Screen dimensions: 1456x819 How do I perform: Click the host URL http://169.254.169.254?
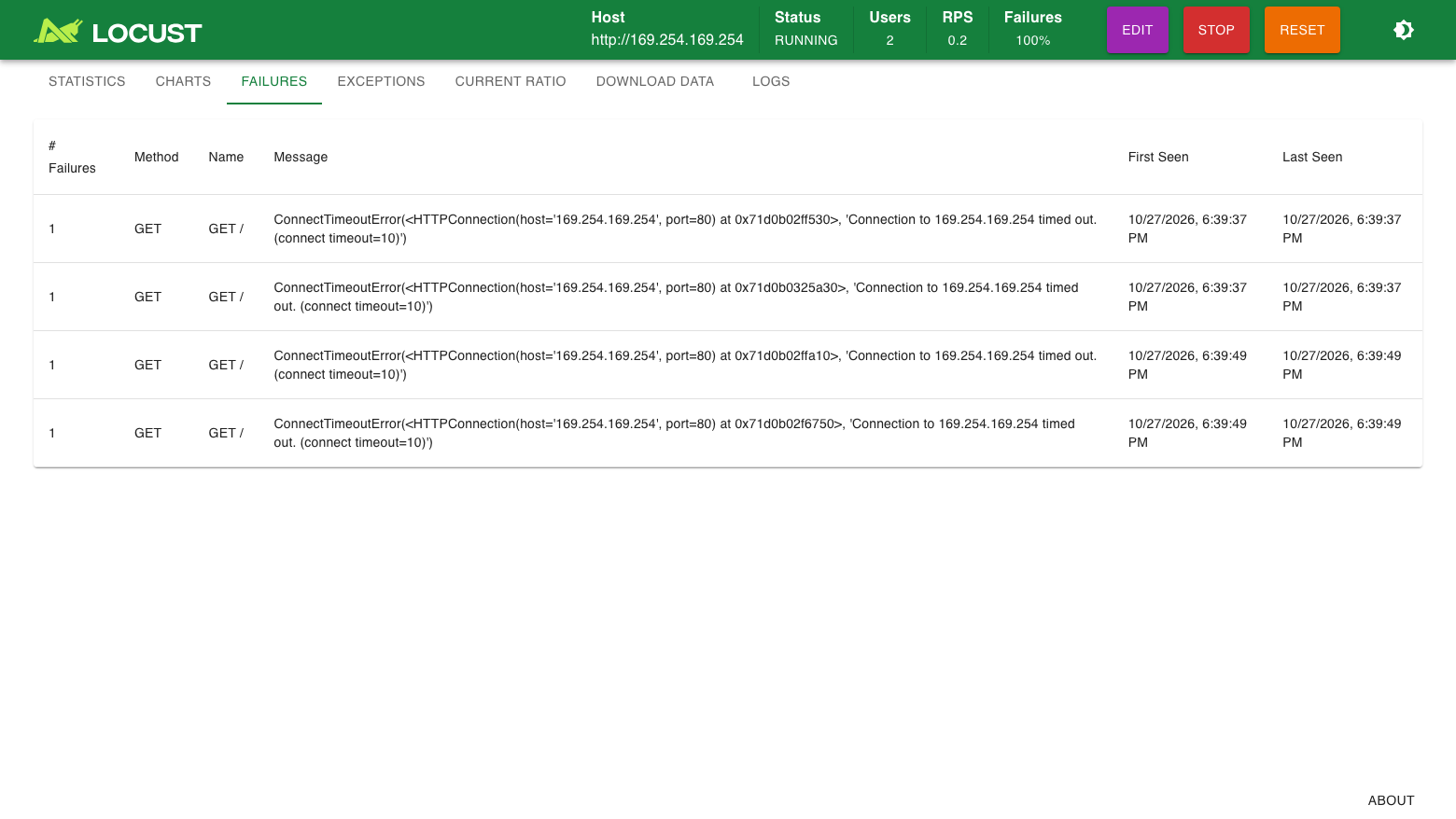[x=667, y=40]
